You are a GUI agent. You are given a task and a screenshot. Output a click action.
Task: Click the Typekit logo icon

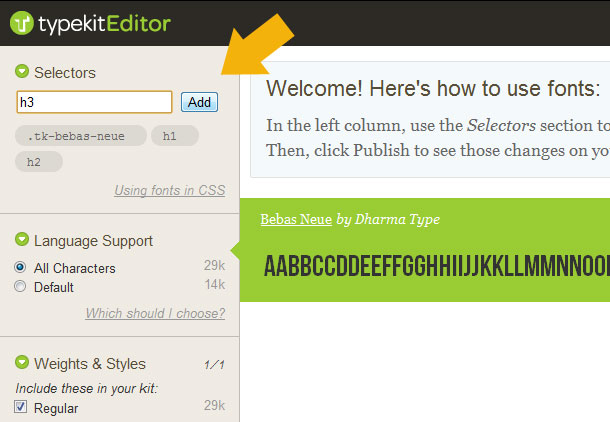pos(22,23)
